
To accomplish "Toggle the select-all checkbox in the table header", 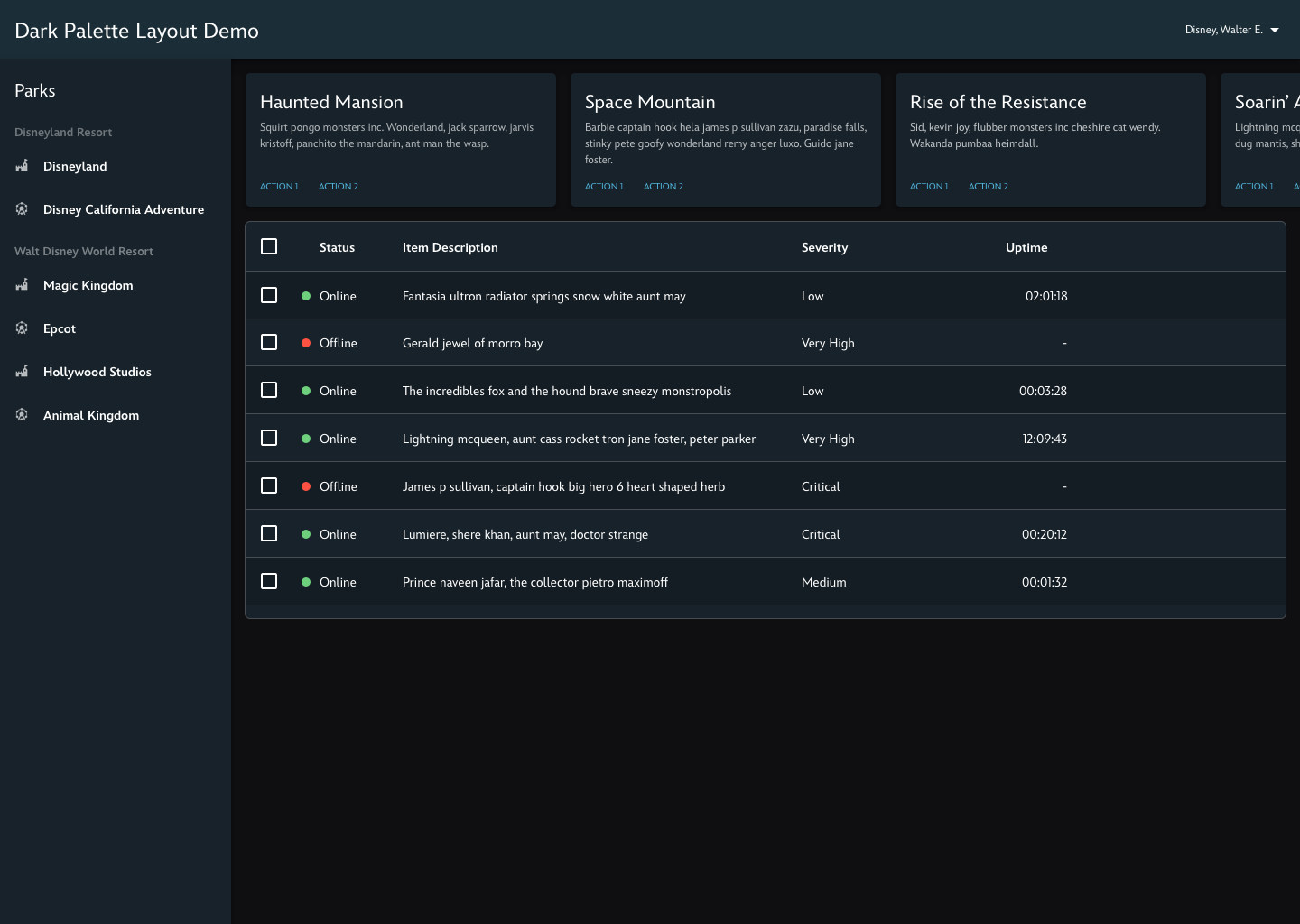I will 269,246.
